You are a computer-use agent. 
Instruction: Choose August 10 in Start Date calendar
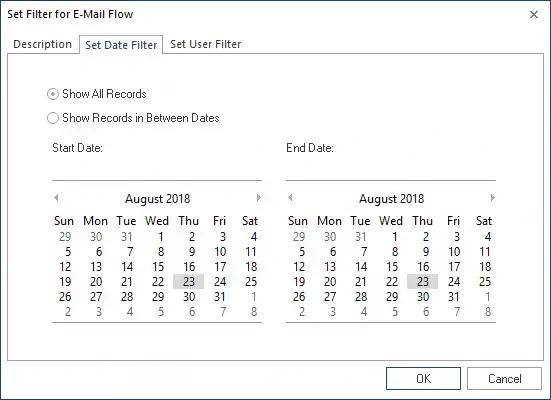[220, 252]
